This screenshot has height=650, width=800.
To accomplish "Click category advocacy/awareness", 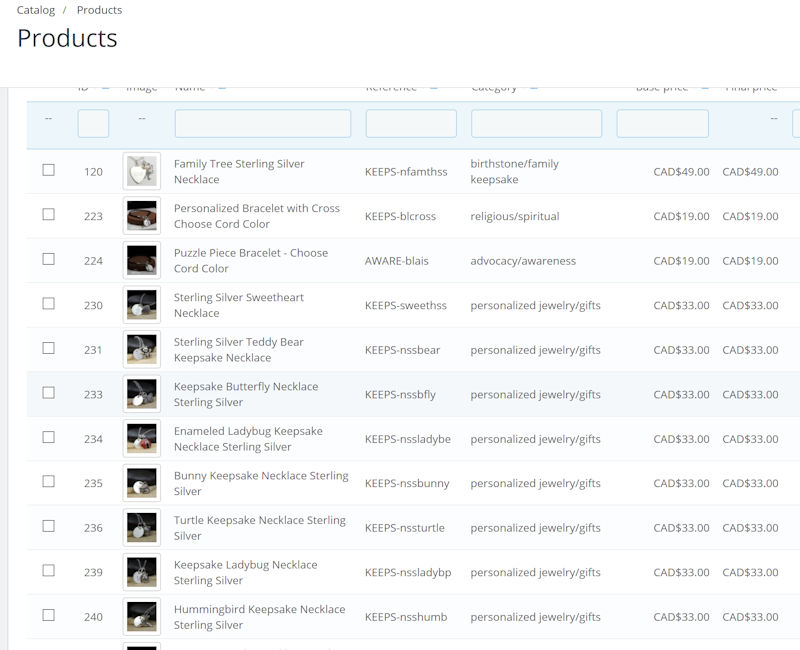I will (523, 261).
